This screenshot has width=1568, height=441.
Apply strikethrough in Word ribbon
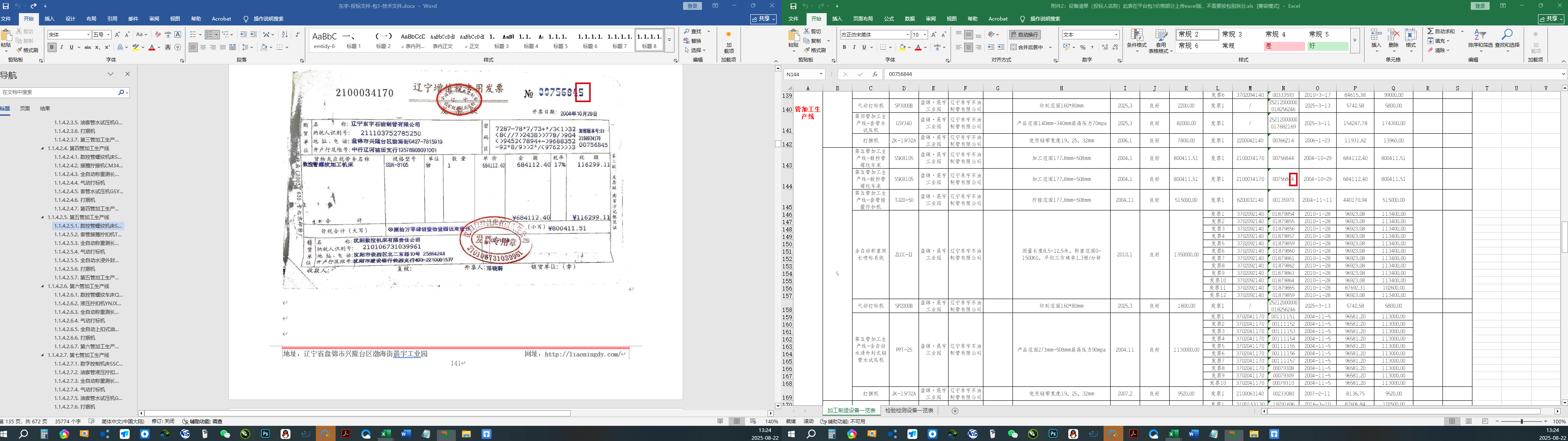pyautogui.click(x=88, y=48)
